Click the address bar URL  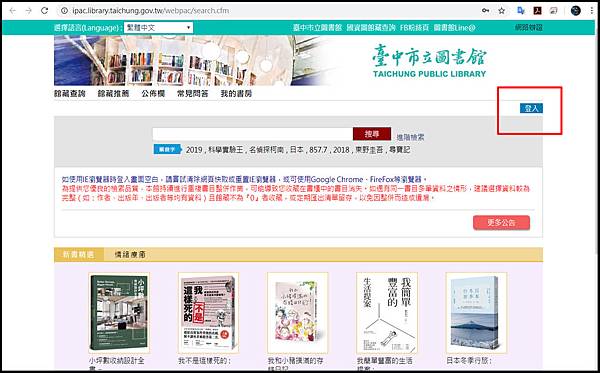(151, 11)
